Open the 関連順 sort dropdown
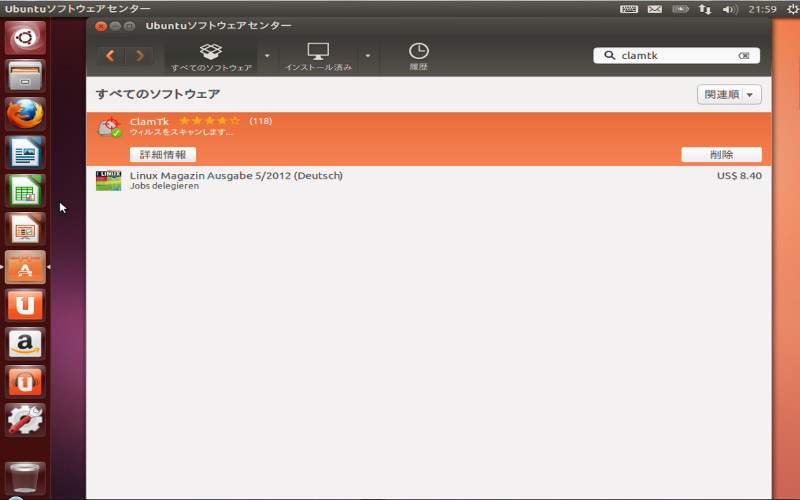 (729, 94)
